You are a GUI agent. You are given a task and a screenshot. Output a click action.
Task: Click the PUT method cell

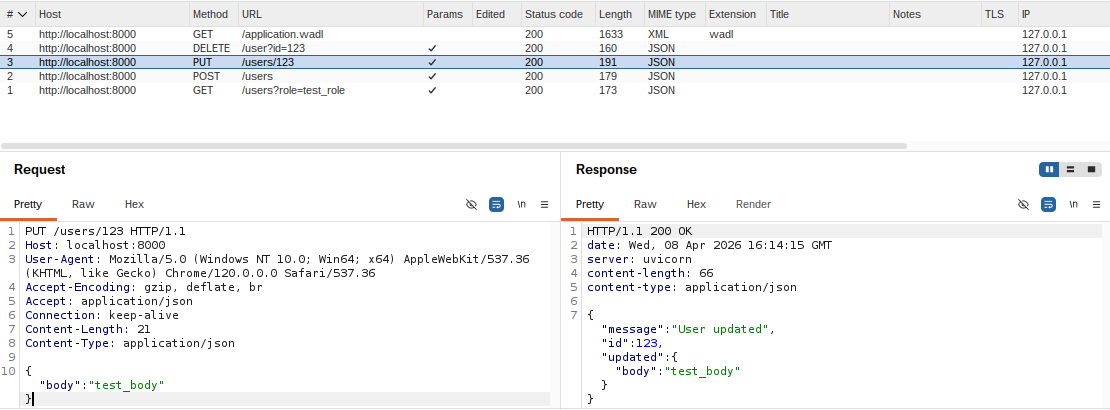tap(202, 62)
